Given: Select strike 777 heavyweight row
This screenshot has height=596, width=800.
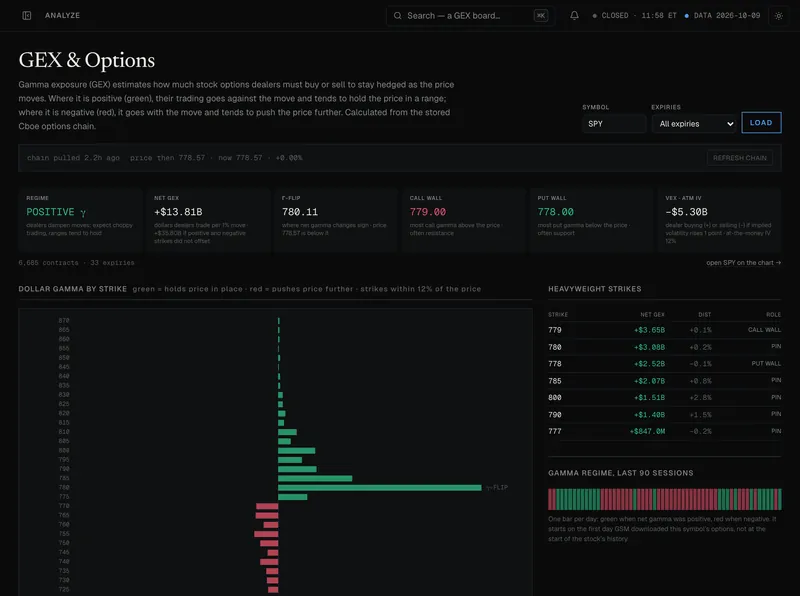Looking at the screenshot, I should pyautogui.click(x=664, y=431).
